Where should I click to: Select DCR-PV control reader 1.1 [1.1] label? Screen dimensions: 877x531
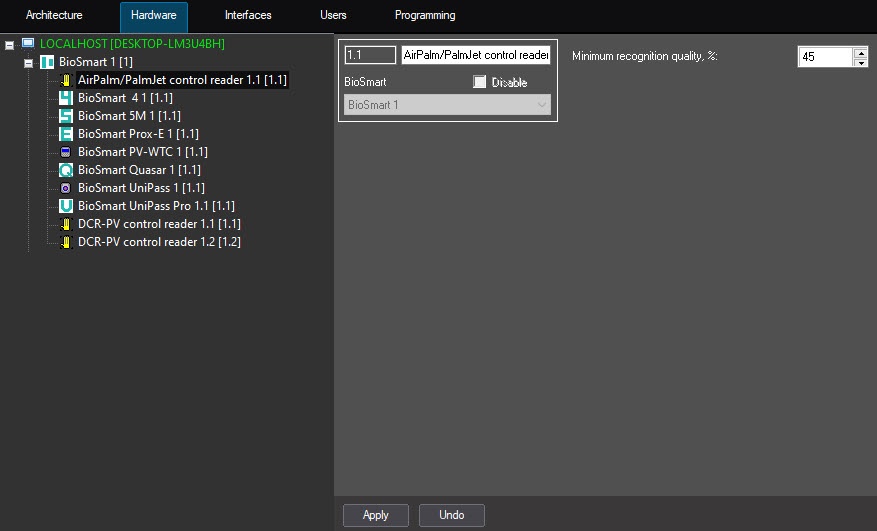pyautogui.click(x=159, y=224)
